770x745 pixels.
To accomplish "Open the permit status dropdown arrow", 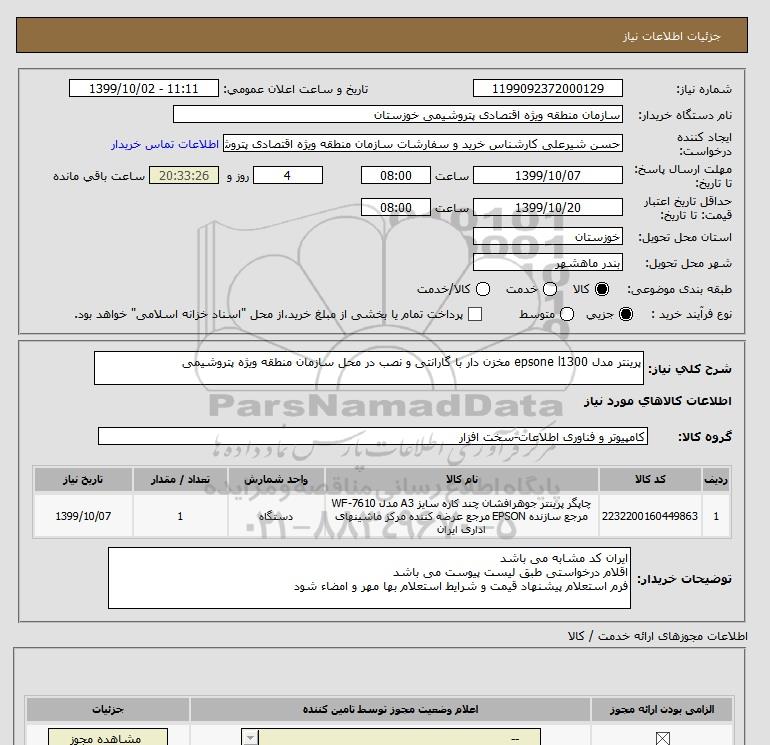I will [x=250, y=738].
